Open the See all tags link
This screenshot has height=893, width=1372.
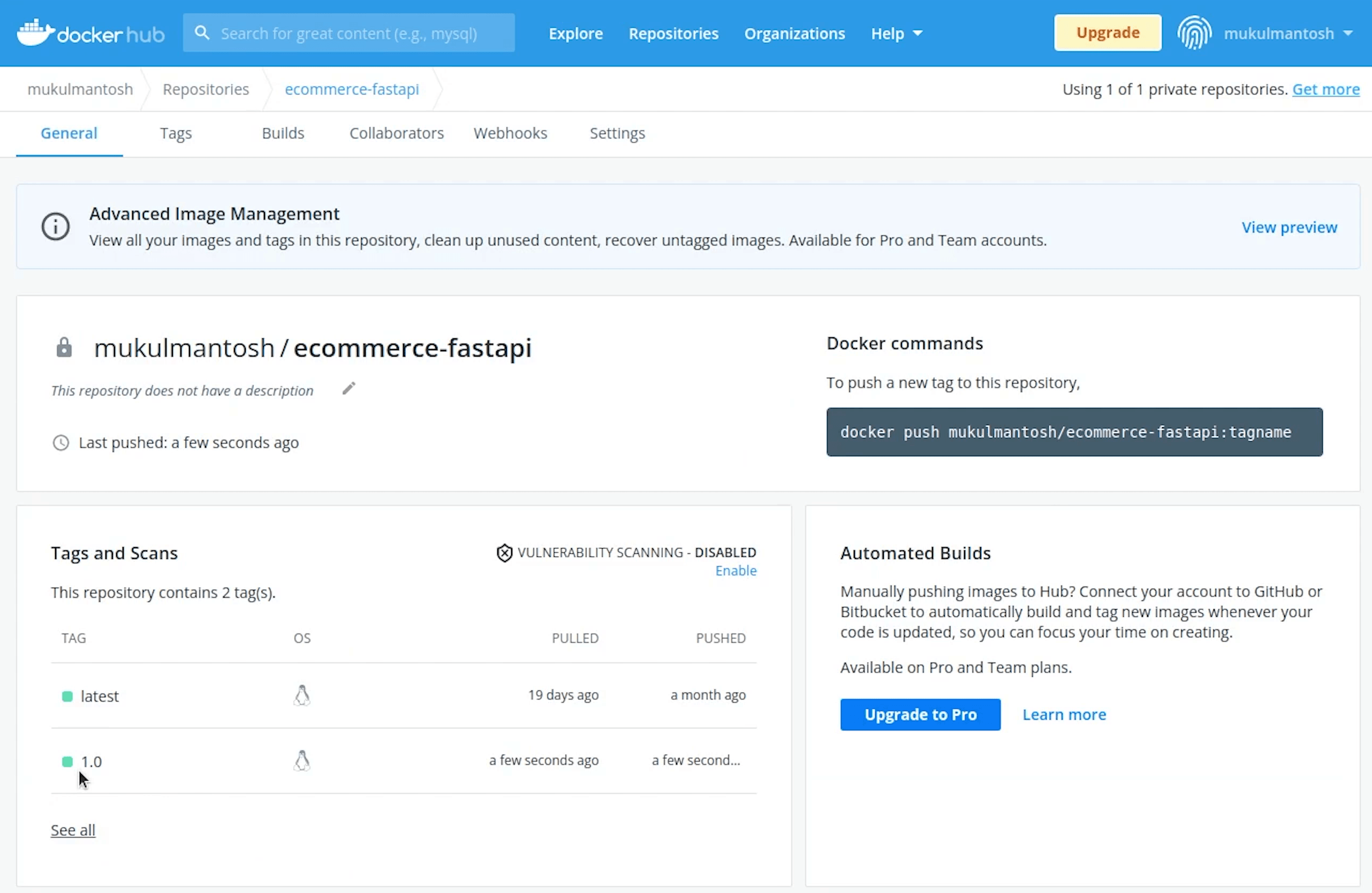pos(73,830)
